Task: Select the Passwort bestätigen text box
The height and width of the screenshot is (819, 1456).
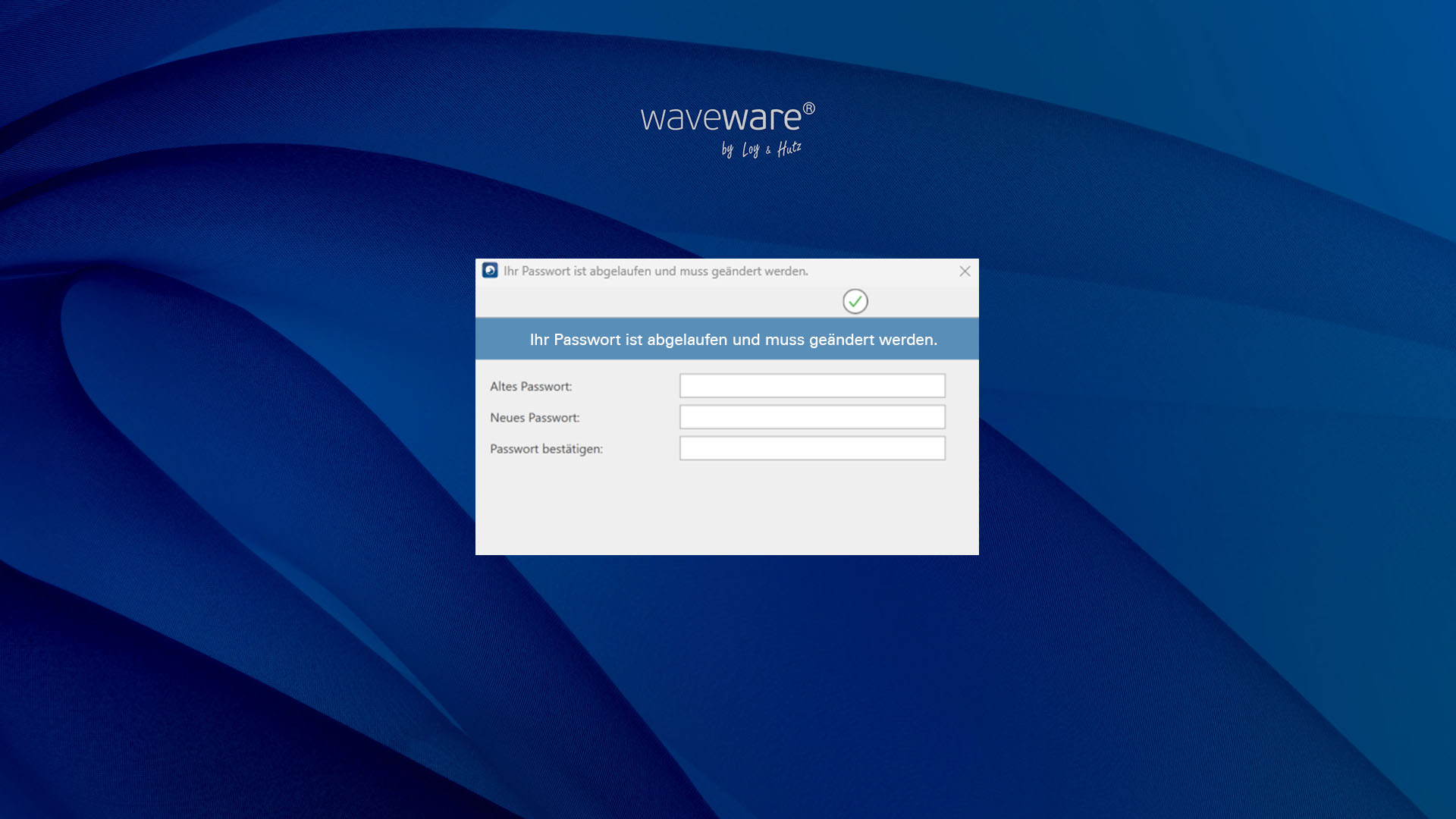Action: point(811,448)
